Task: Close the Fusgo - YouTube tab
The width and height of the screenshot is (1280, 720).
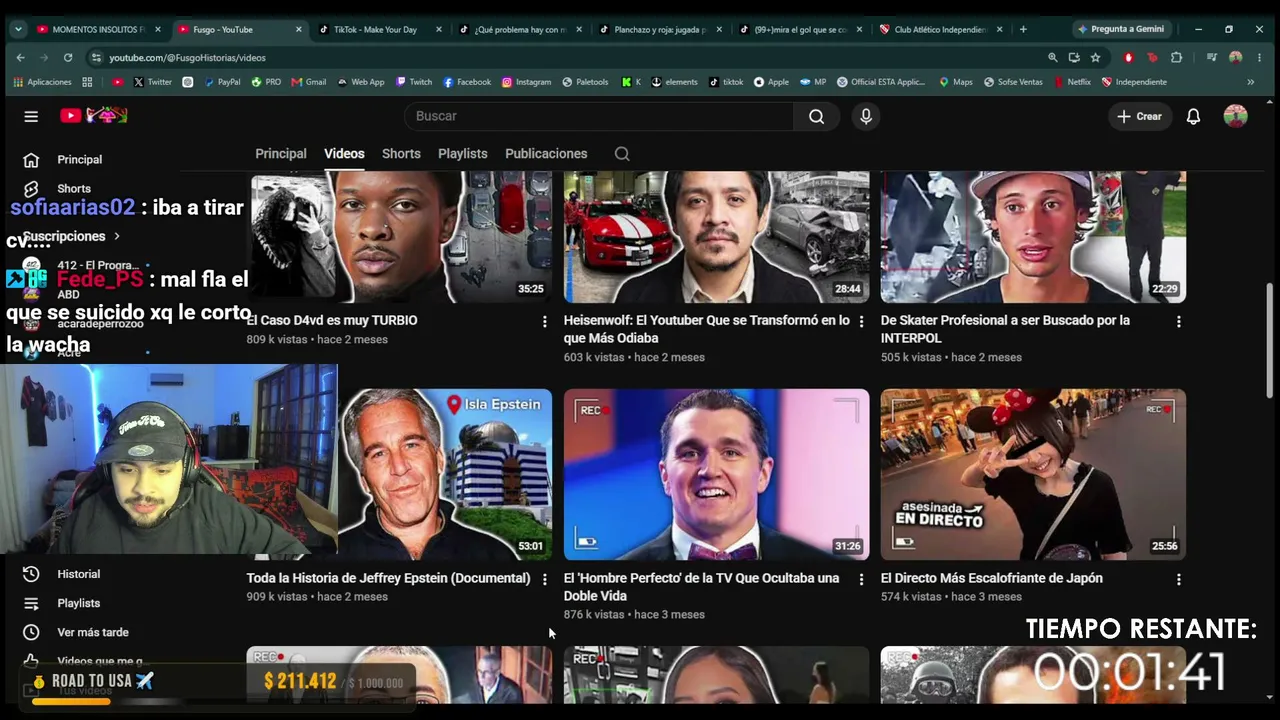Action: (298, 29)
